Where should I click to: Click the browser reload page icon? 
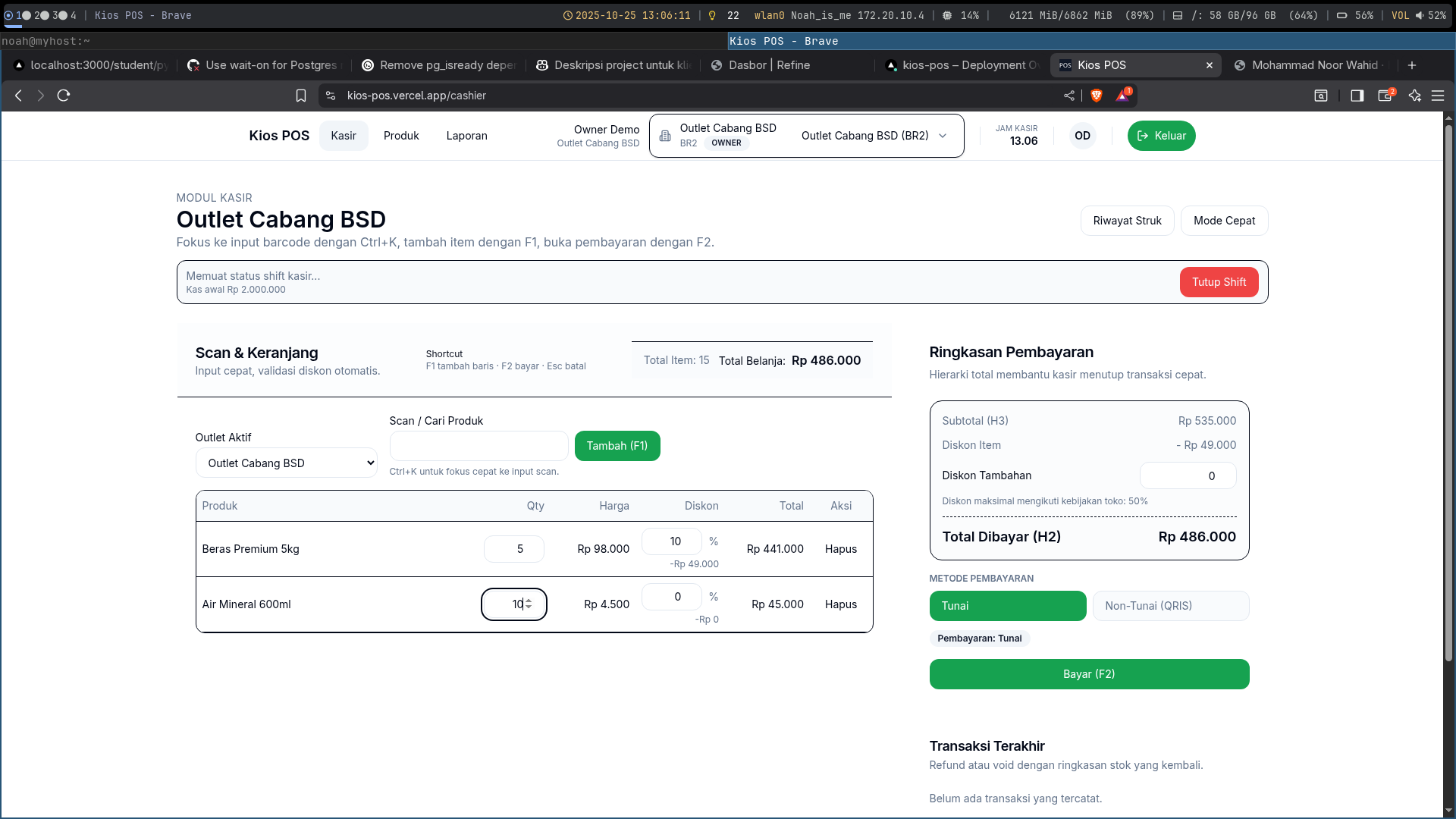[64, 96]
